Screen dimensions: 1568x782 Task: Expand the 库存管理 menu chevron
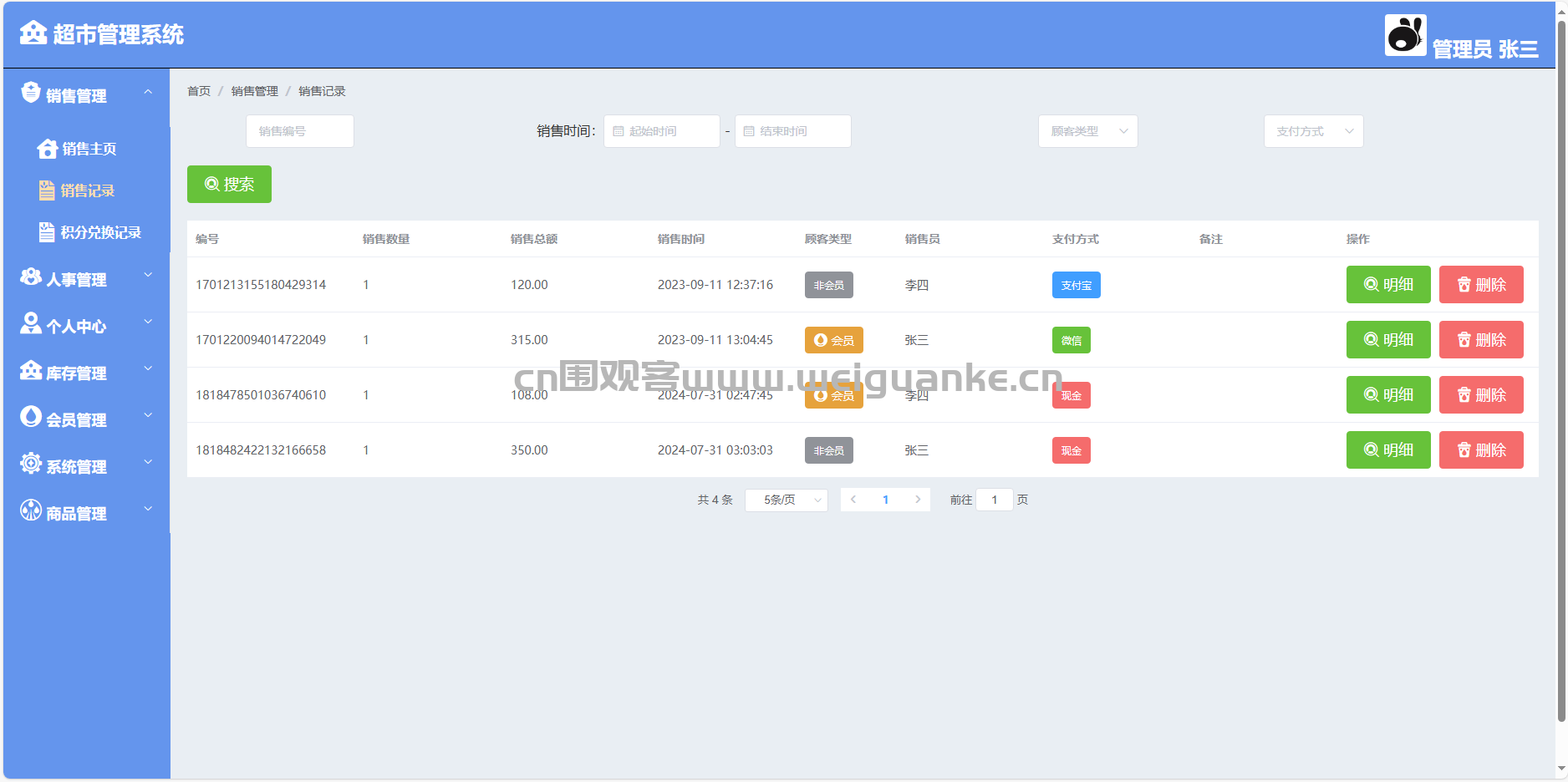[x=148, y=368]
